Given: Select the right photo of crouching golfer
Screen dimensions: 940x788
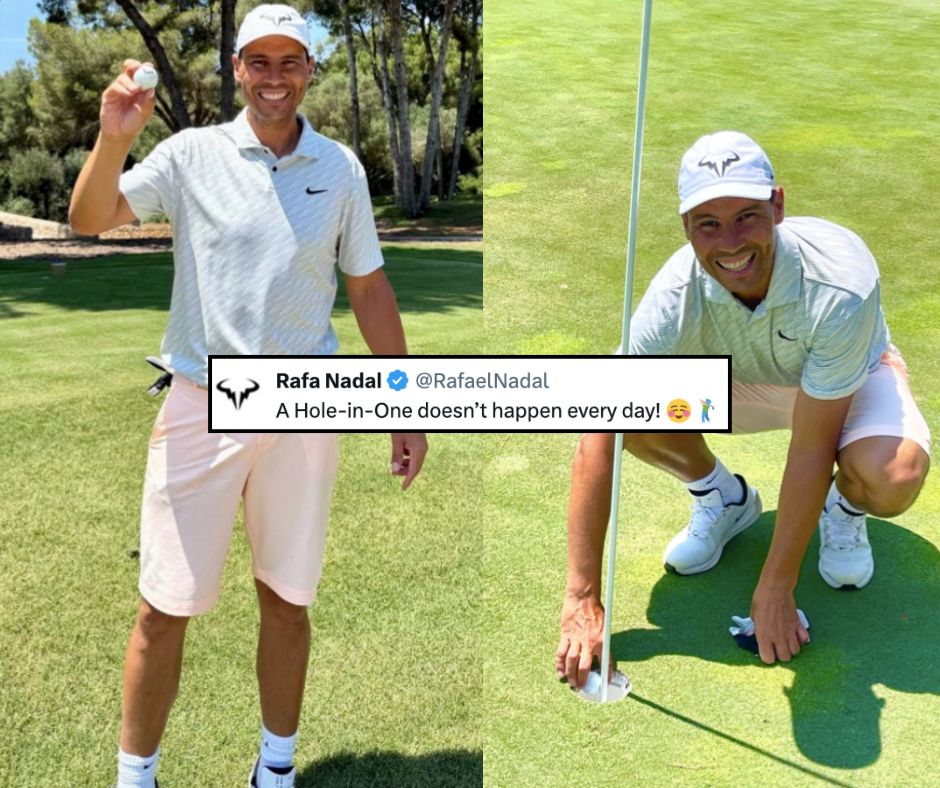Looking at the screenshot, I should 712,394.
